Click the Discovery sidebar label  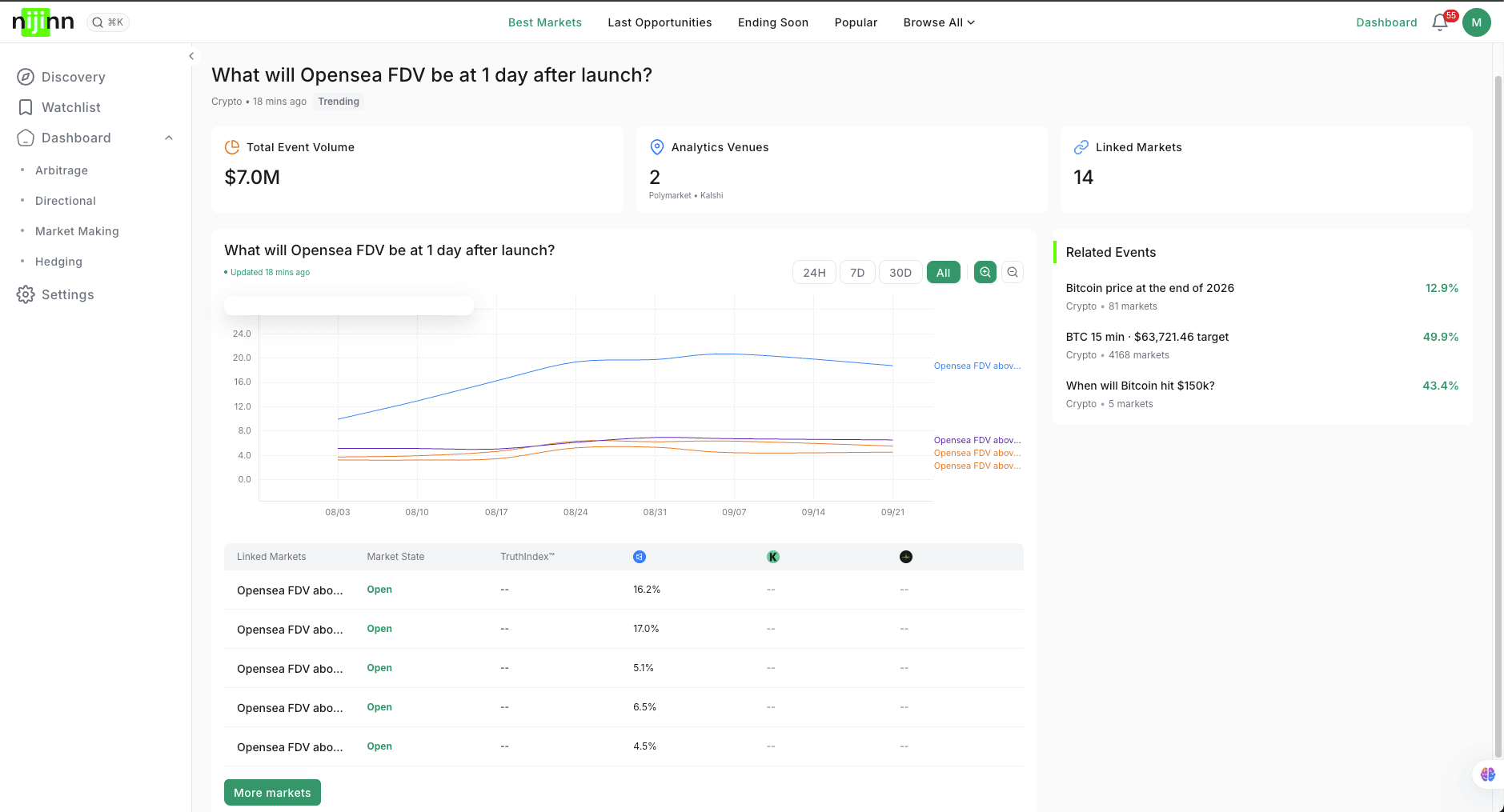click(x=74, y=77)
